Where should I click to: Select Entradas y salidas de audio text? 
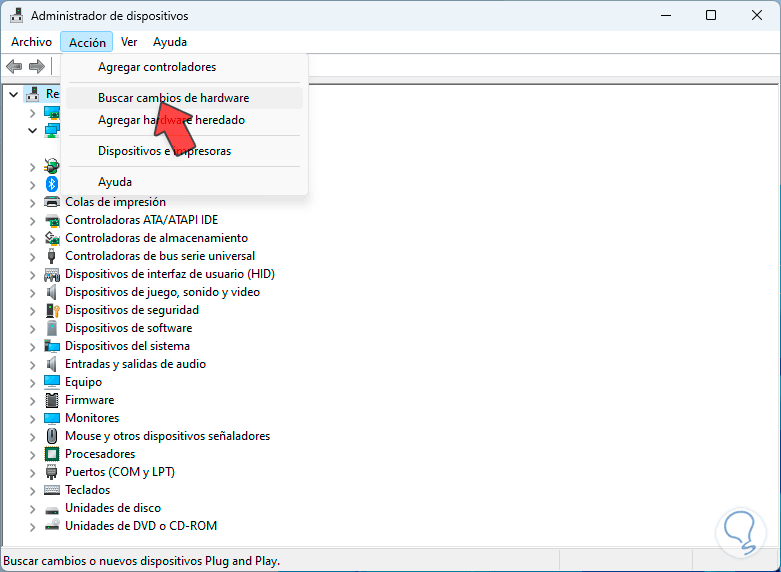(x=135, y=364)
